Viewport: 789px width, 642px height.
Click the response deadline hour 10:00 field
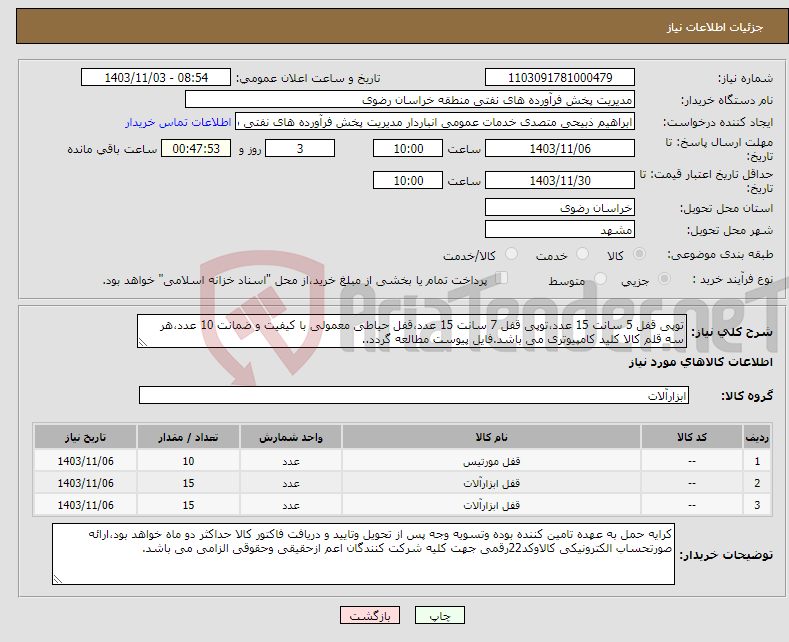[408, 148]
